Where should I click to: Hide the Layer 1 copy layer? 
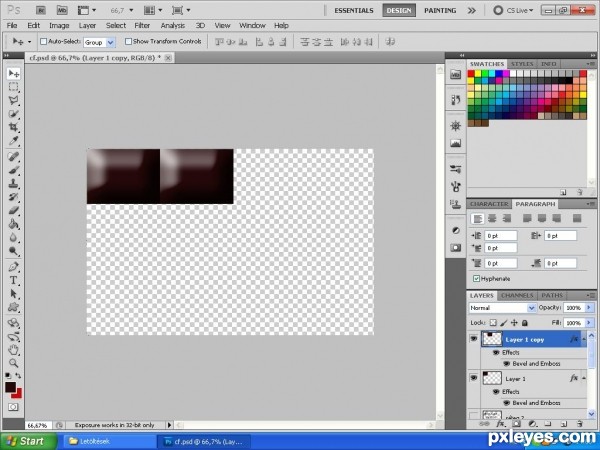pos(474,339)
